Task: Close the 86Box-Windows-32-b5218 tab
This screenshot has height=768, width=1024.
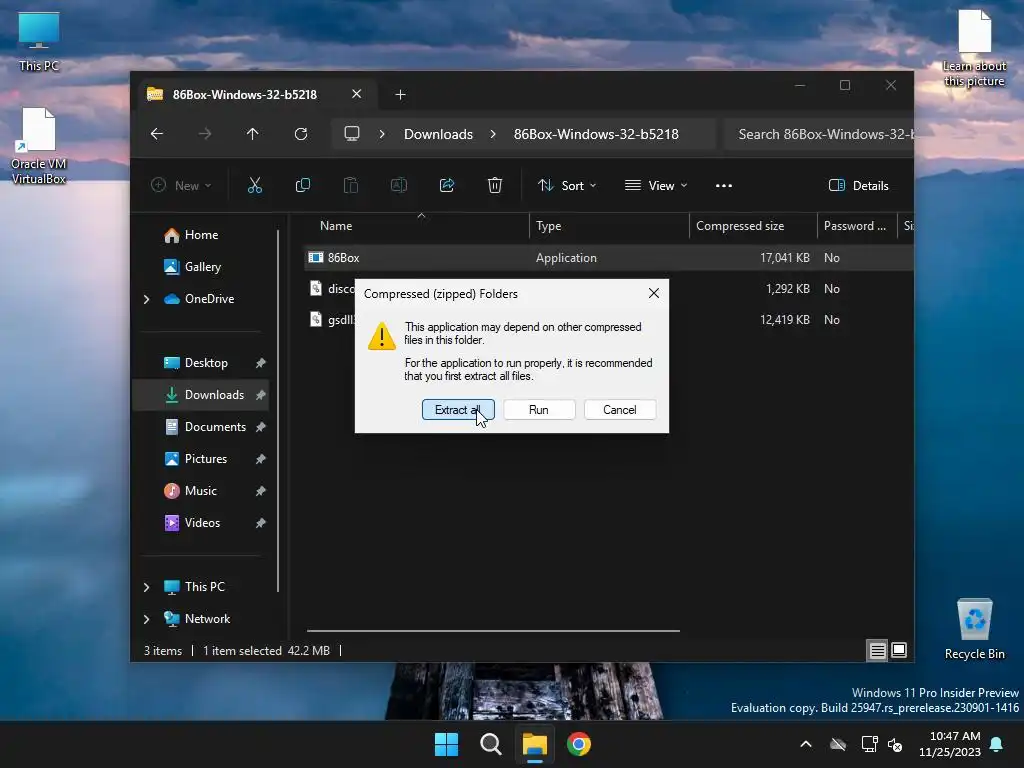Action: click(x=357, y=94)
